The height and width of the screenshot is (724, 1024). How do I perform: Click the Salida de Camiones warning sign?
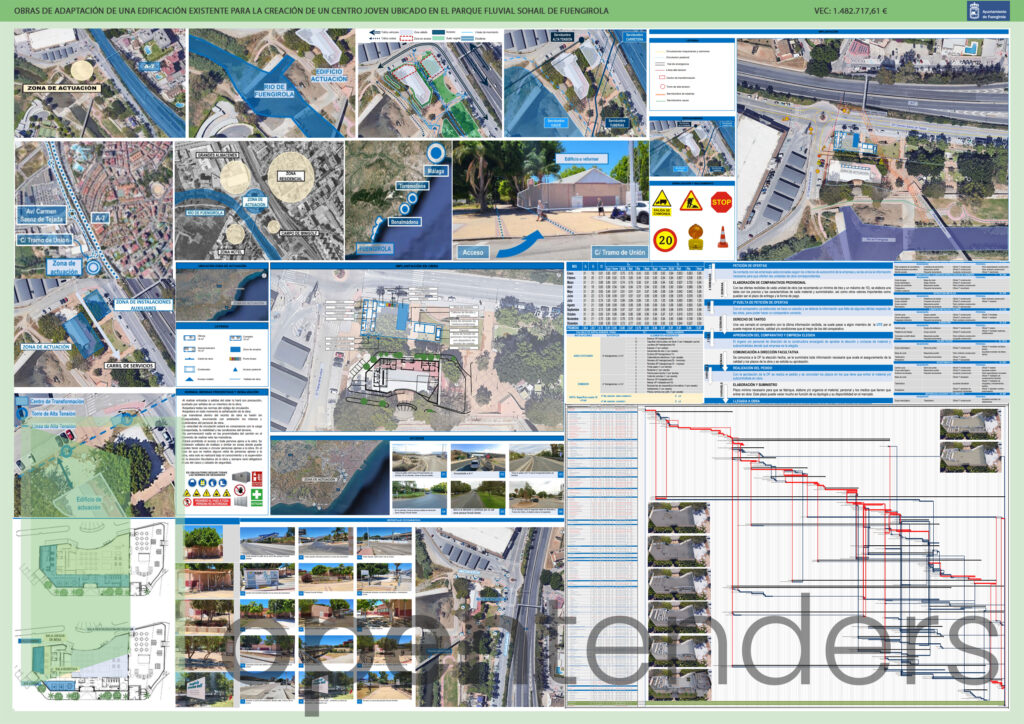(662, 202)
